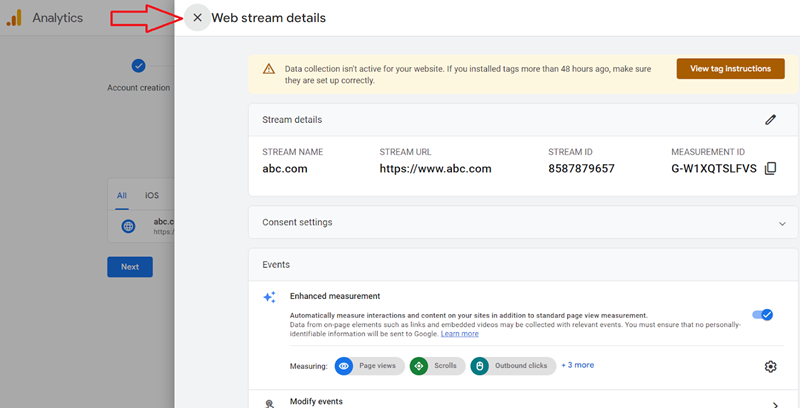This screenshot has height=408, width=800.
Task: Click the Account creation step label
Action: 138,88
